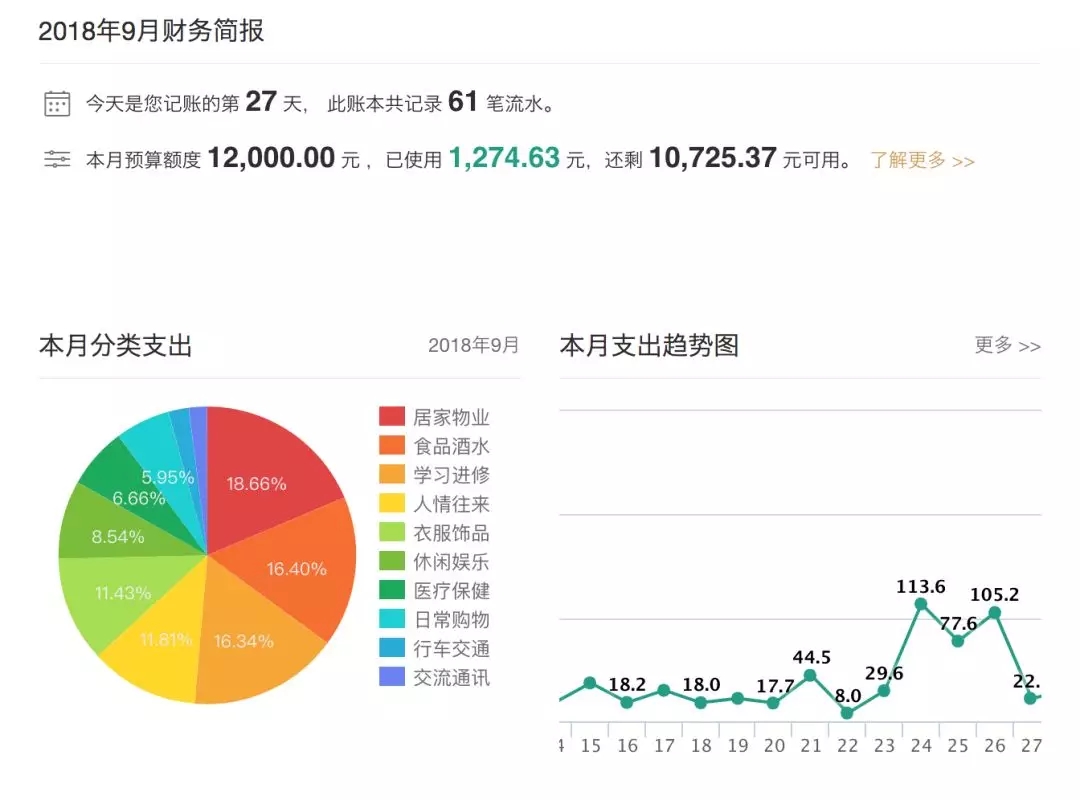Viewport: 1080px width, 800px height.
Task: Click the dark green 医疗保健 legend swatch
Action: tap(392, 590)
